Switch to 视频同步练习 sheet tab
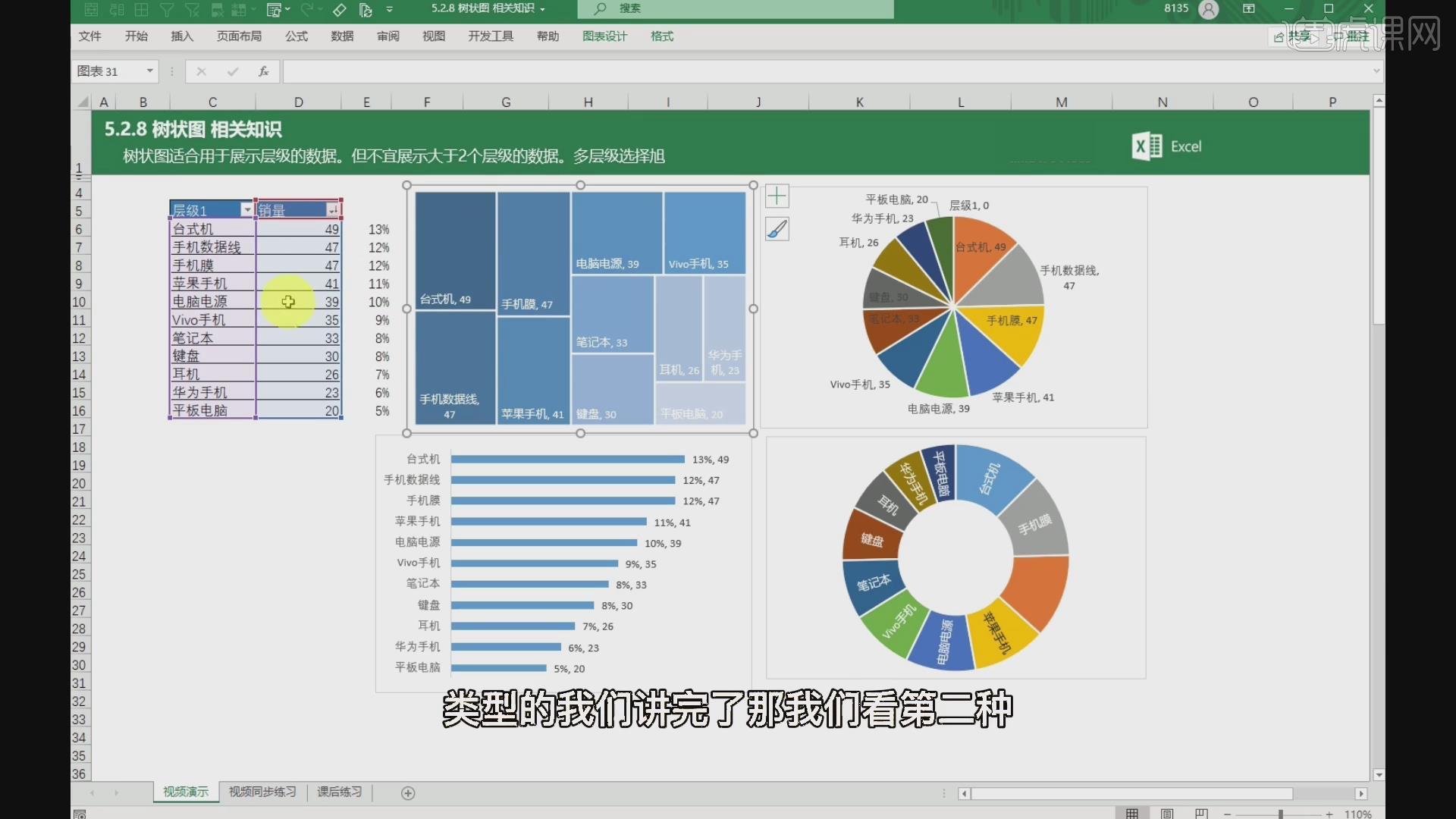The image size is (1456, 819). 262,792
